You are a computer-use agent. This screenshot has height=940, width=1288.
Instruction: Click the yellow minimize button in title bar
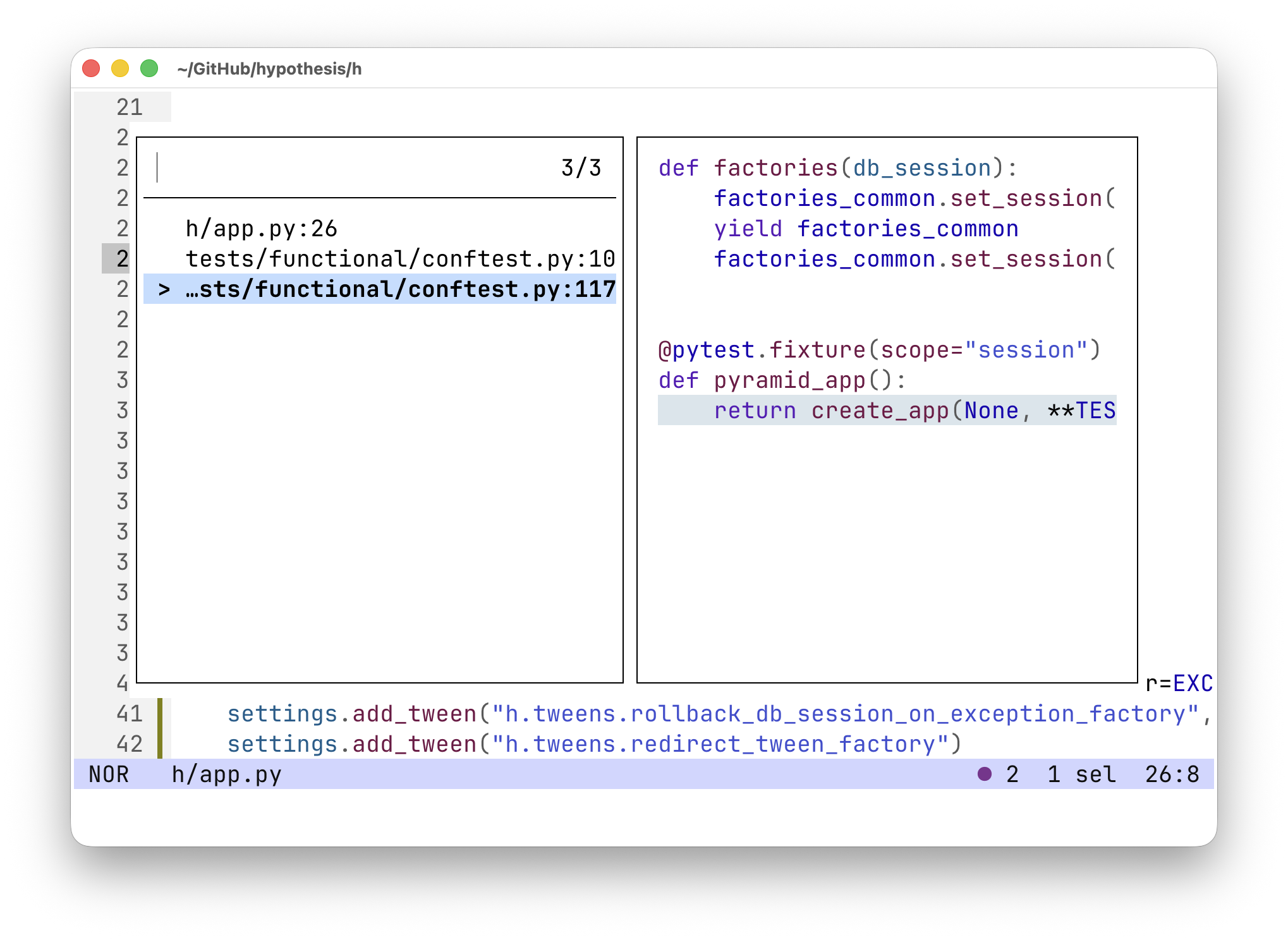(x=119, y=67)
